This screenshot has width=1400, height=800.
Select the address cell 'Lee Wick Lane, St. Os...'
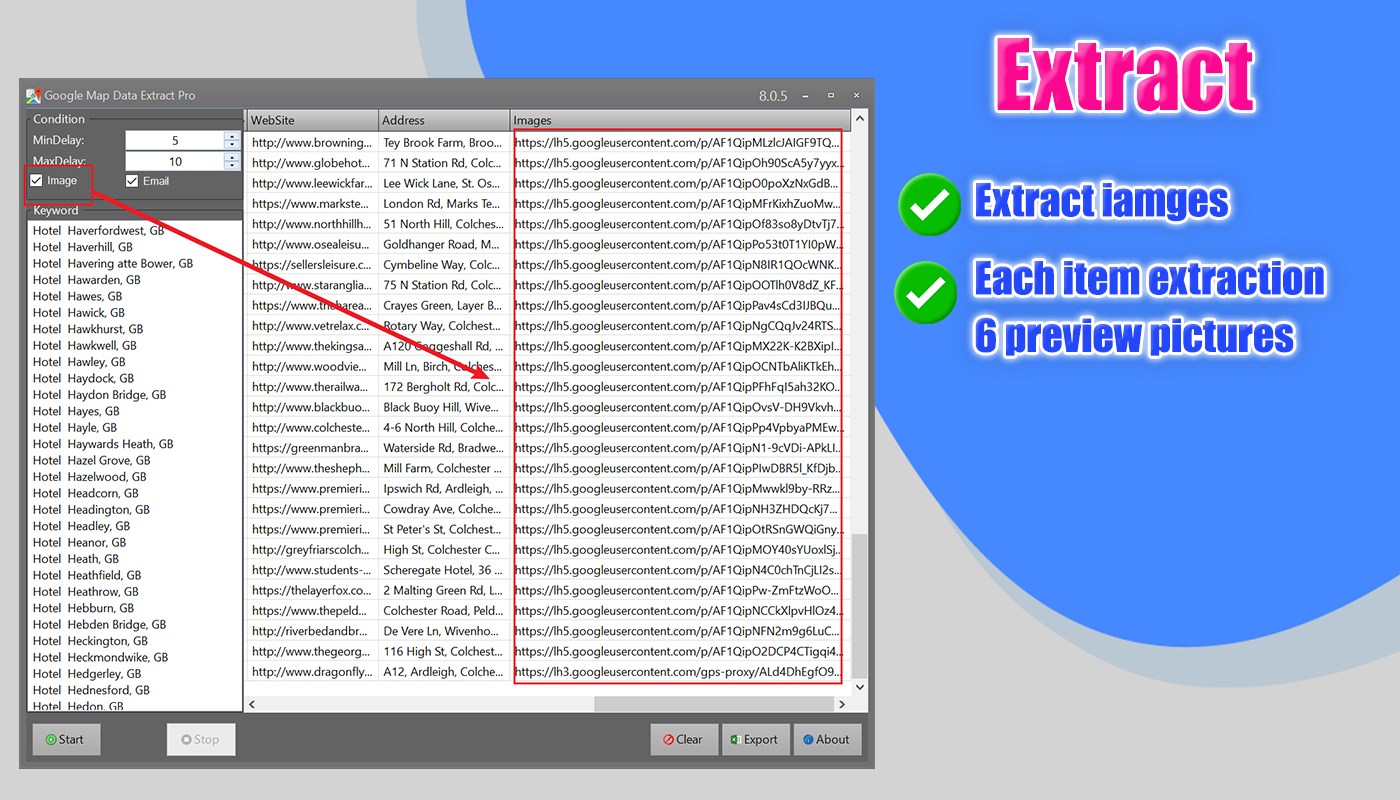click(444, 183)
